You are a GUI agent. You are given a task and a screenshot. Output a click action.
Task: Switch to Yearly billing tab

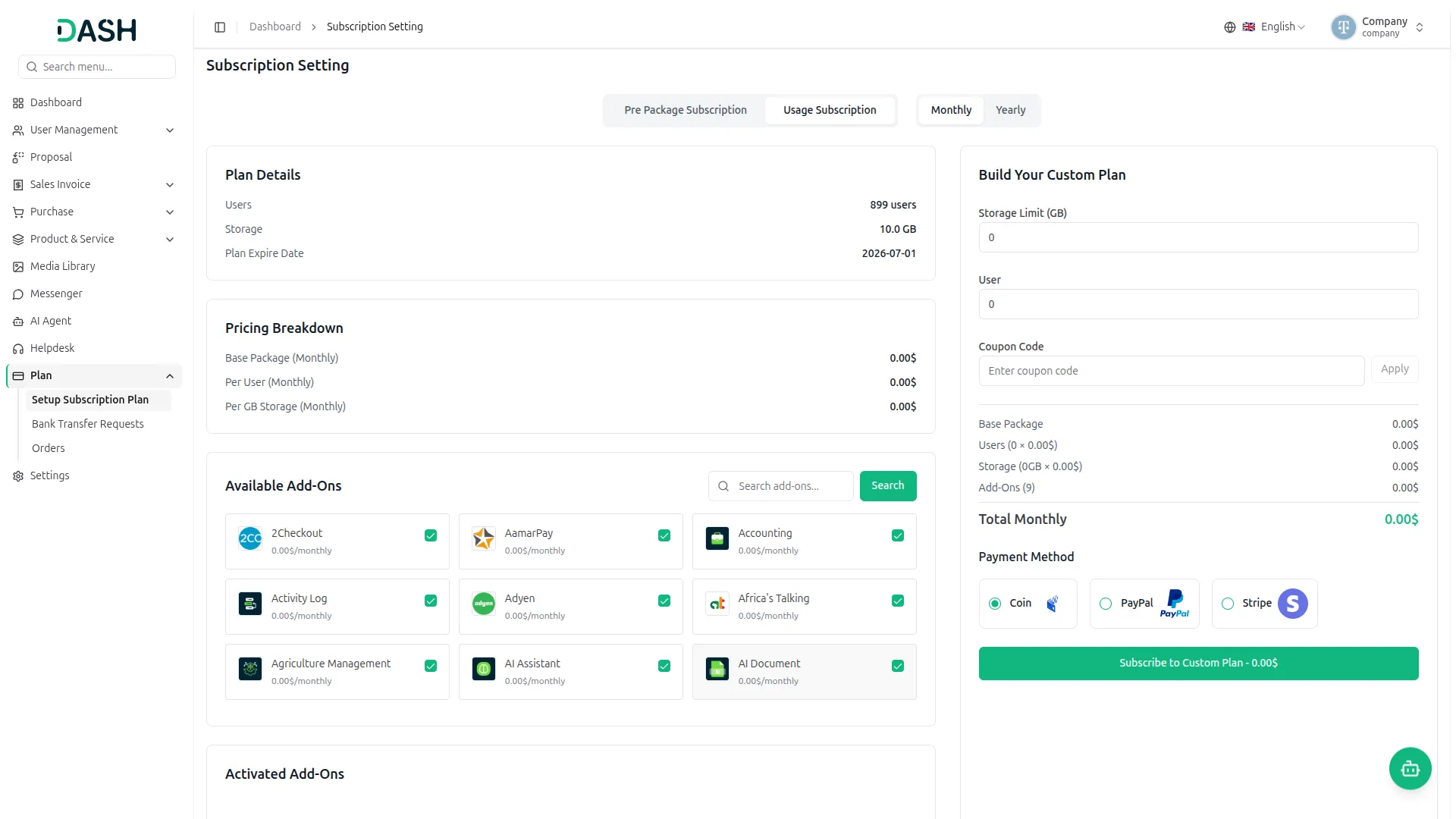1010,111
